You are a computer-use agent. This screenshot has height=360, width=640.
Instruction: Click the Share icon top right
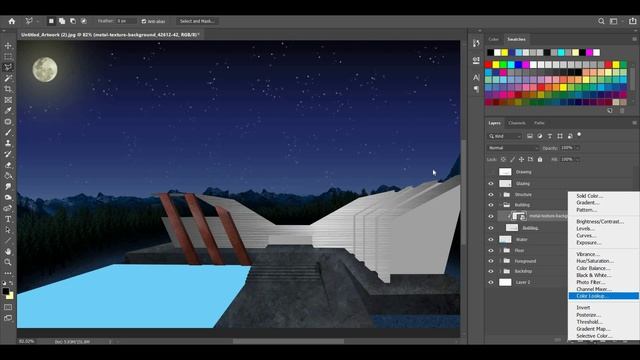[632, 21]
